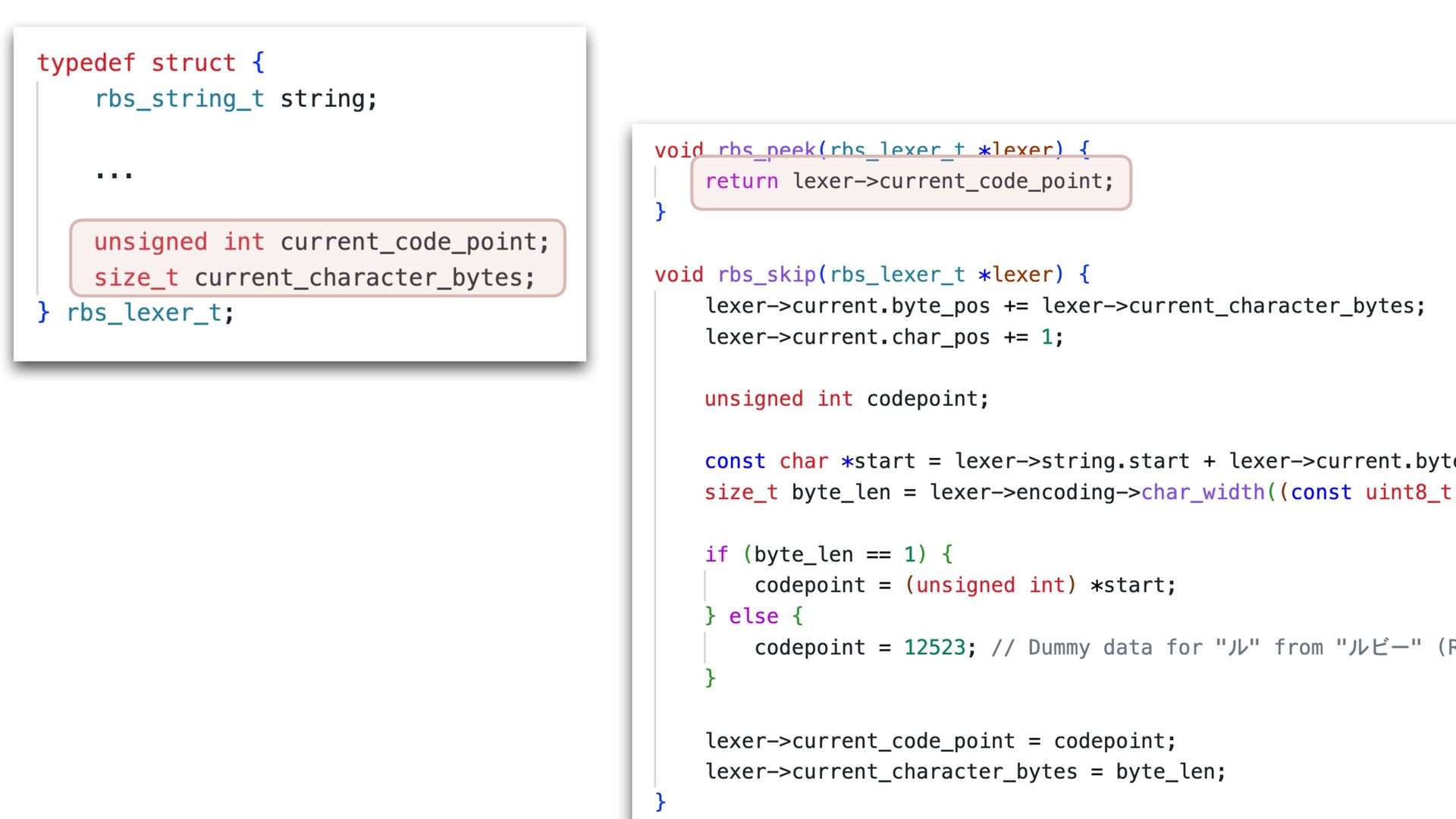Image resolution: width=1456 pixels, height=819 pixels.
Task: Click the const char *start line
Action: (x=1062, y=461)
